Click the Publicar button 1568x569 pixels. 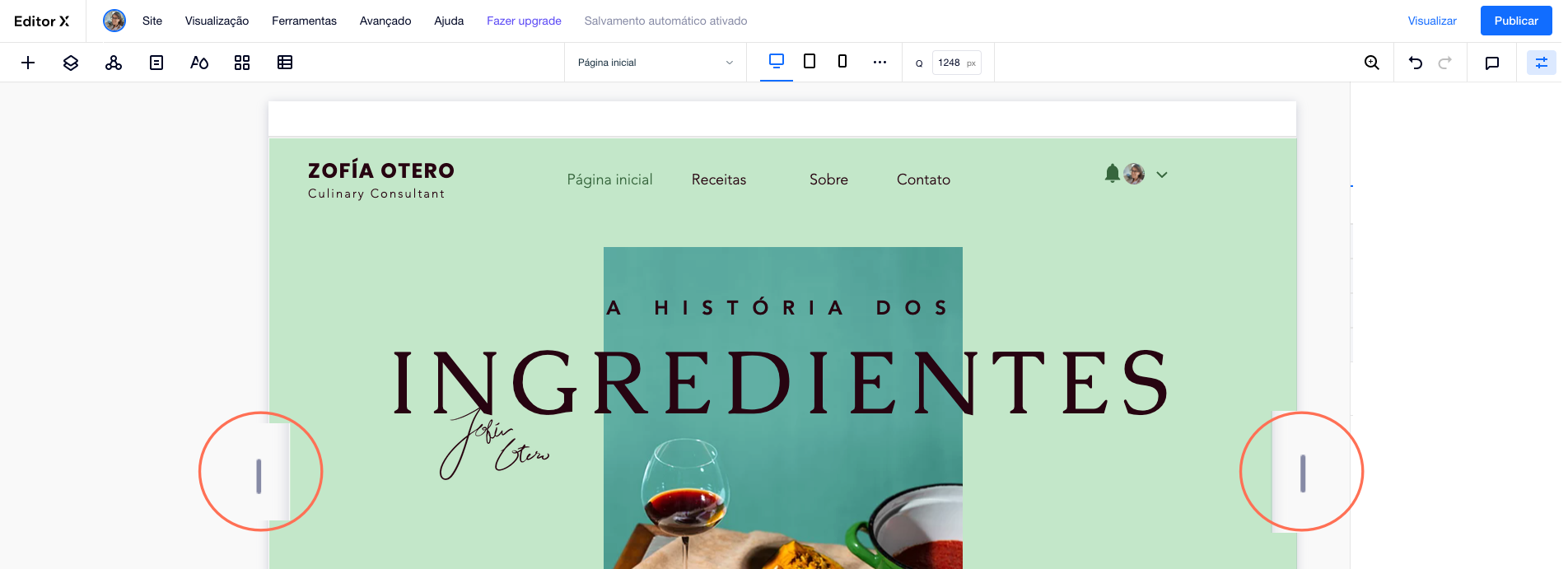[1516, 21]
